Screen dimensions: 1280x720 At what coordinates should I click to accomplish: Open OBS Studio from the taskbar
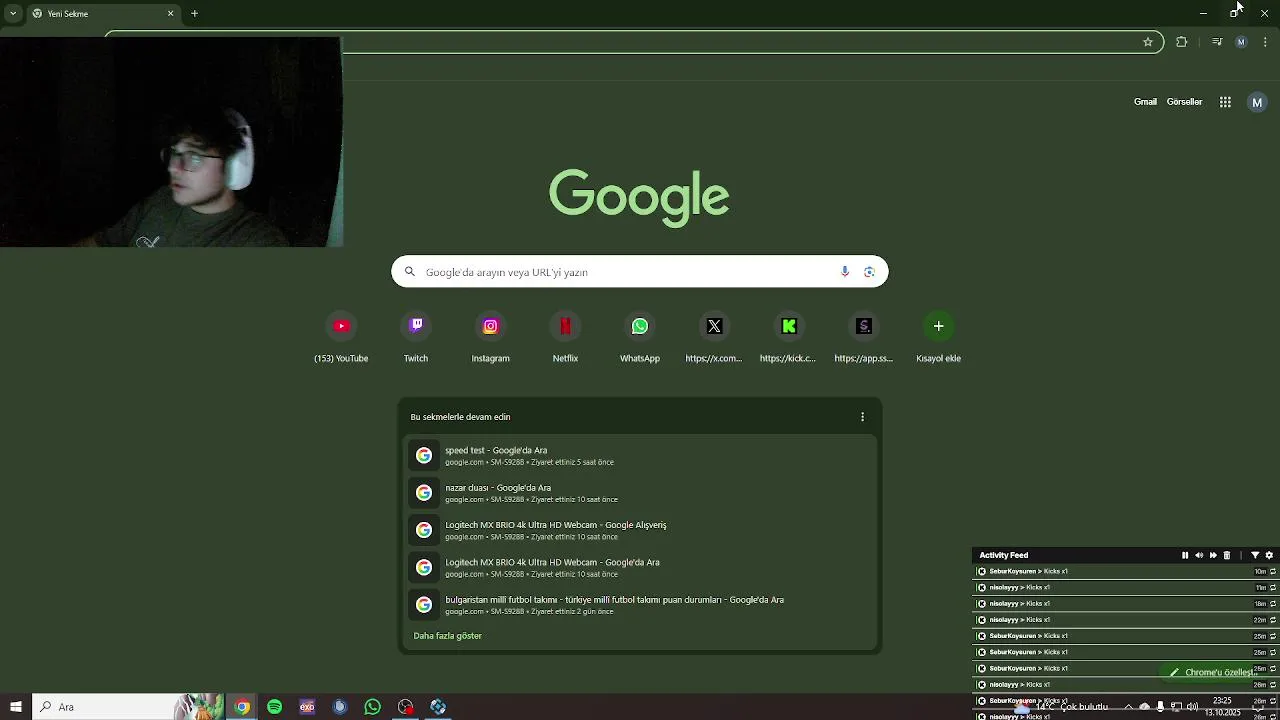pos(405,707)
